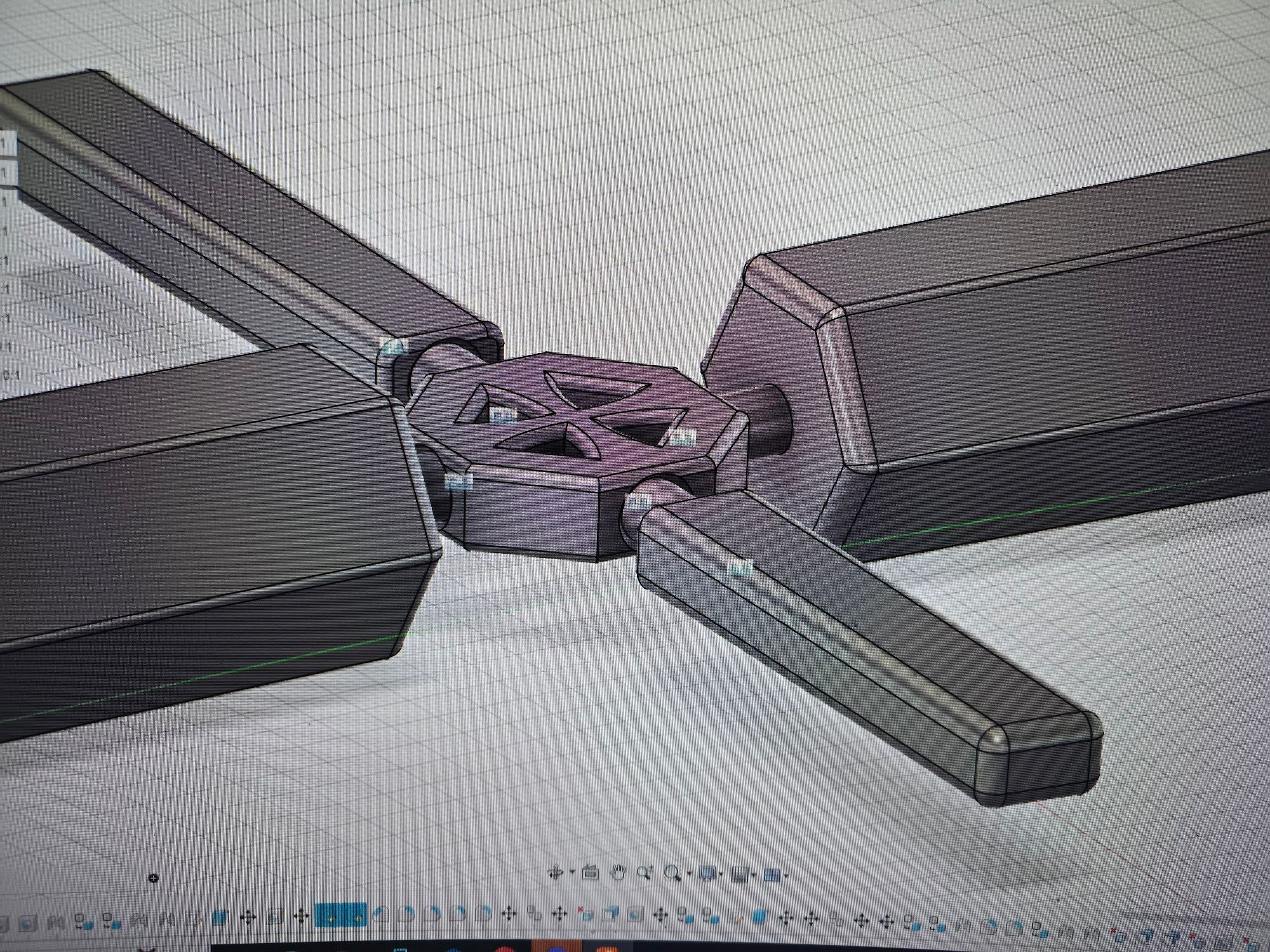Viewport: 1270px width, 952px height.
Task: Click the comments plus circle icon
Action: (153, 878)
